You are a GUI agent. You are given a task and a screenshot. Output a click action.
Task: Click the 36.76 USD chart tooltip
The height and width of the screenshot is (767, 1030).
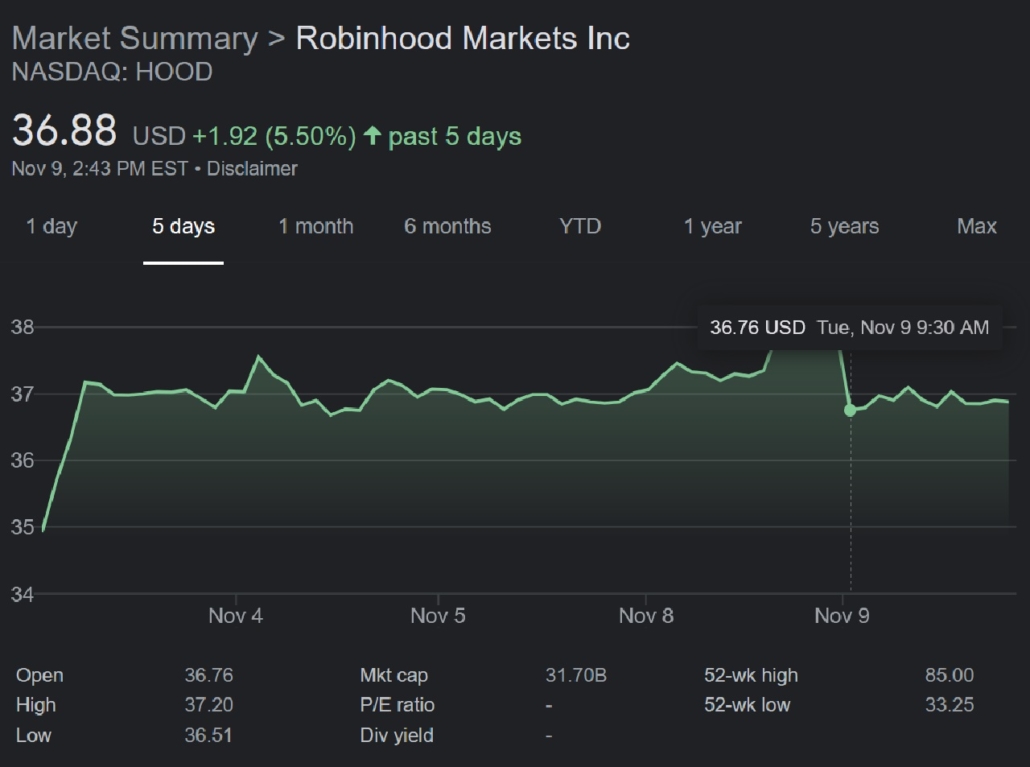[849, 328]
